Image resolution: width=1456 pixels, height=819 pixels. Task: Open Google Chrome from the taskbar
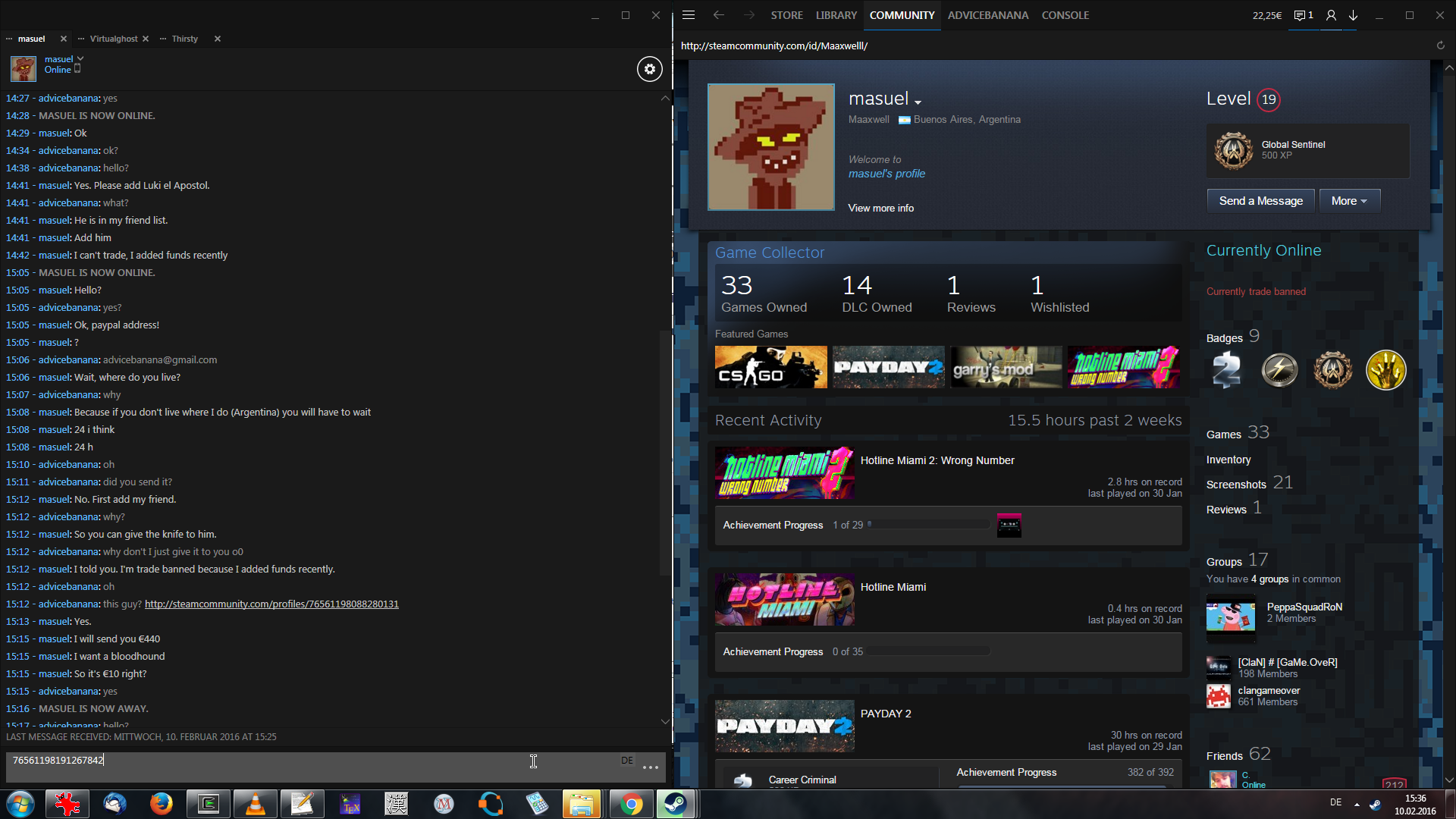pyautogui.click(x=630, y=804)
